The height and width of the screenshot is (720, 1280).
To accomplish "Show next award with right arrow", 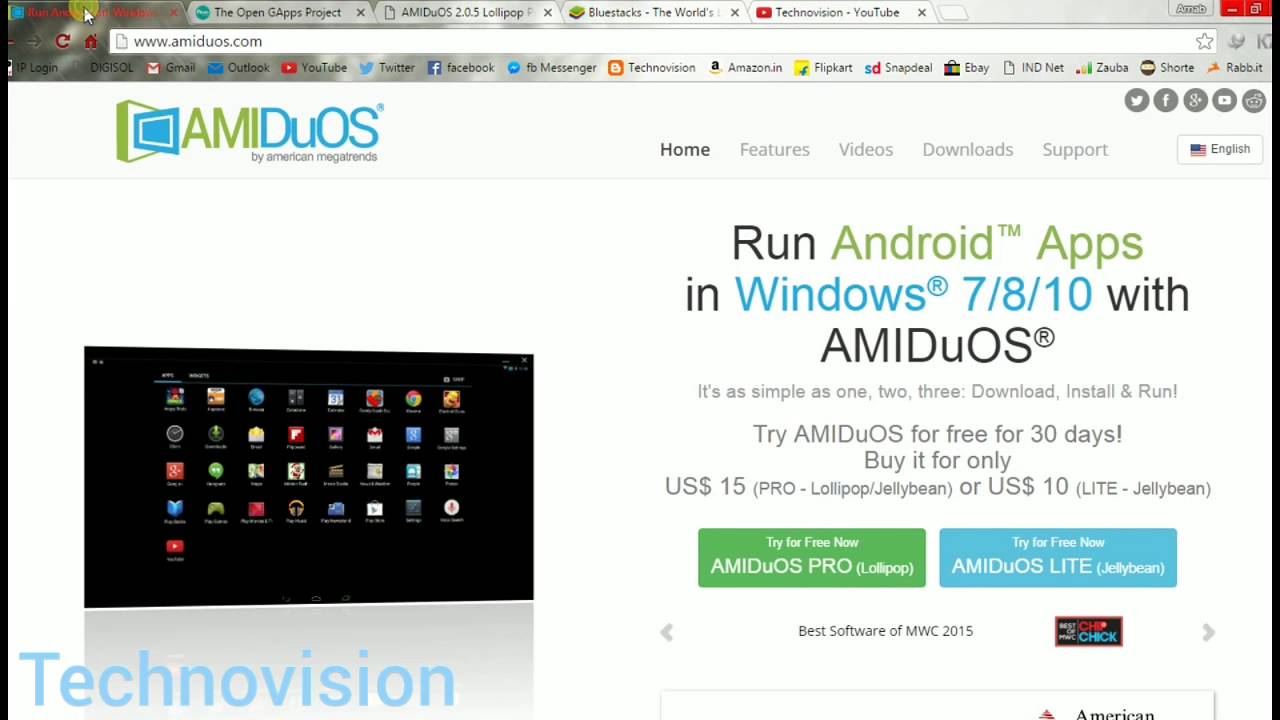I will coord(1208,632).
